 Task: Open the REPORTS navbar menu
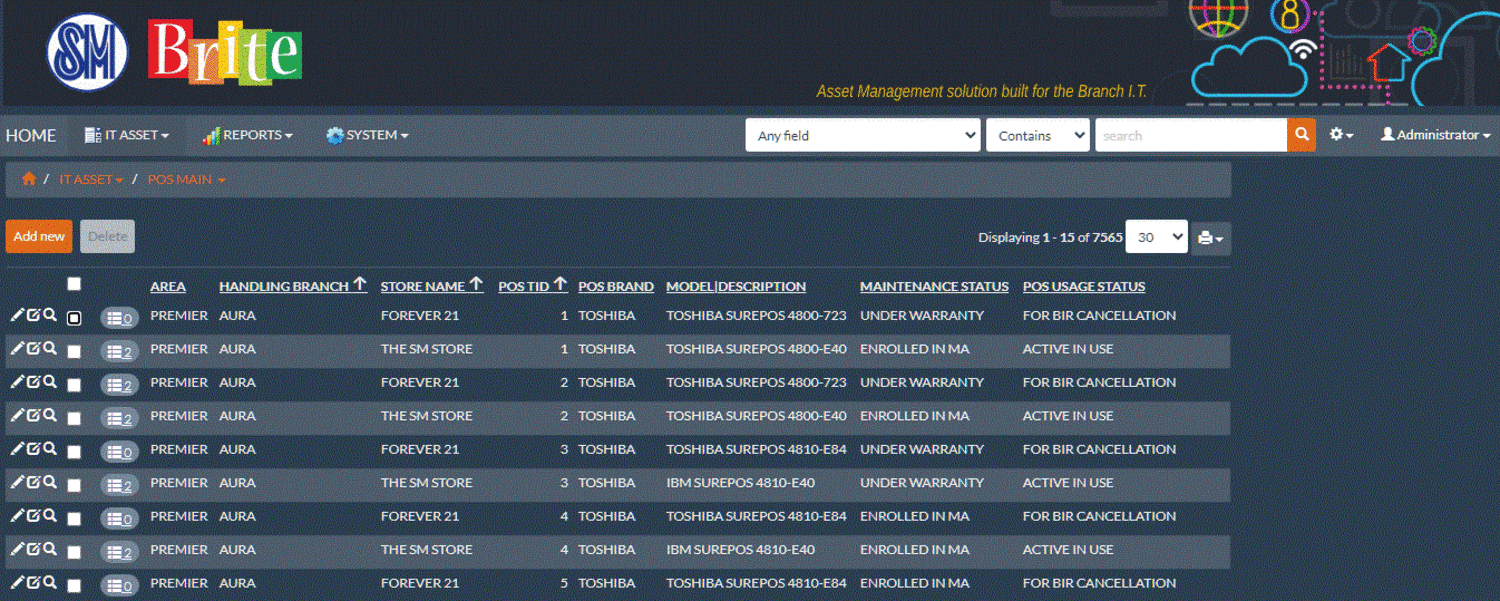pos(247,135)
